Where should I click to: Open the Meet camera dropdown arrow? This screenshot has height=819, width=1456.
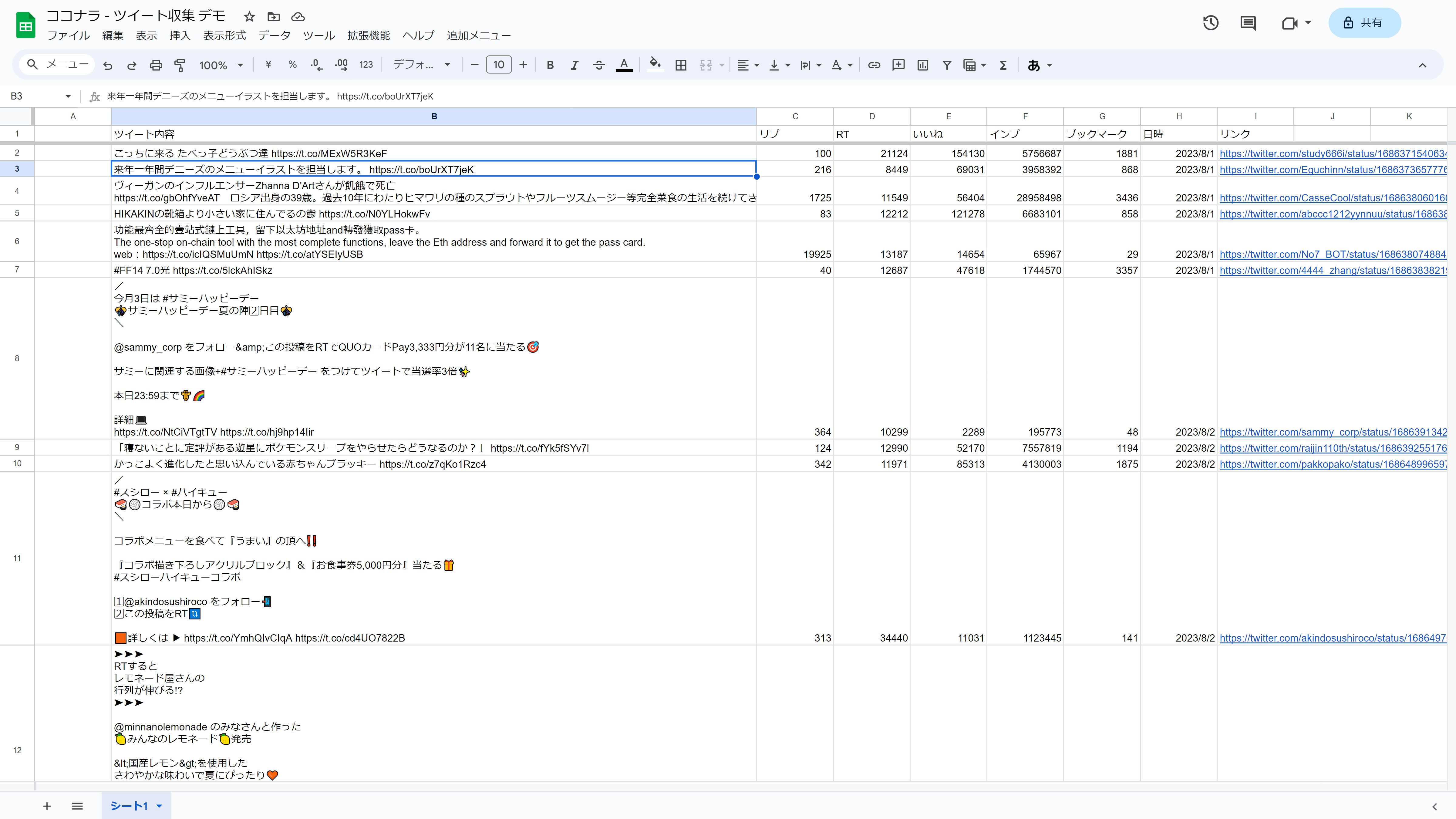click(1308, 23)
